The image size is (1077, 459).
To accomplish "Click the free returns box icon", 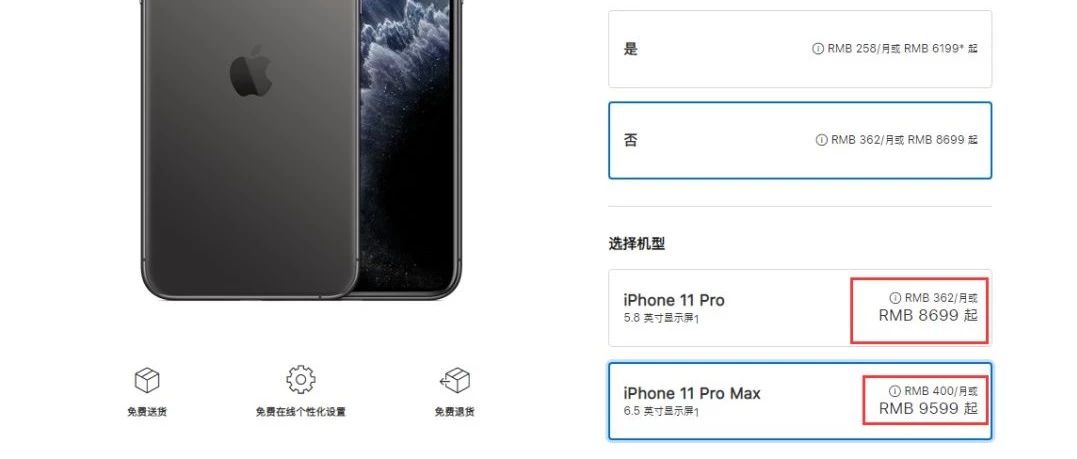I will point(455,380).
